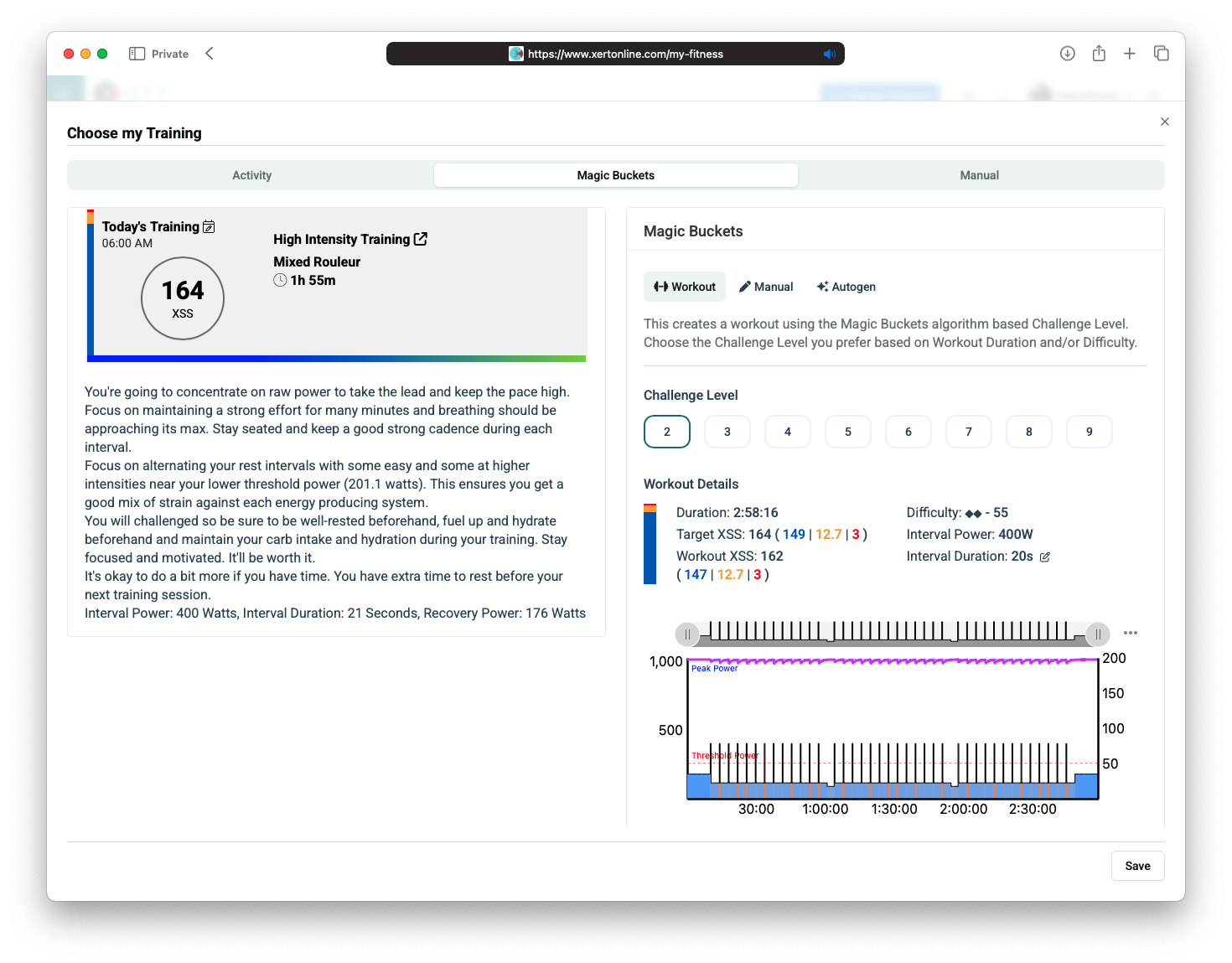Switch to the top Manual tab
1232x963 pixels.
[979, 175]
